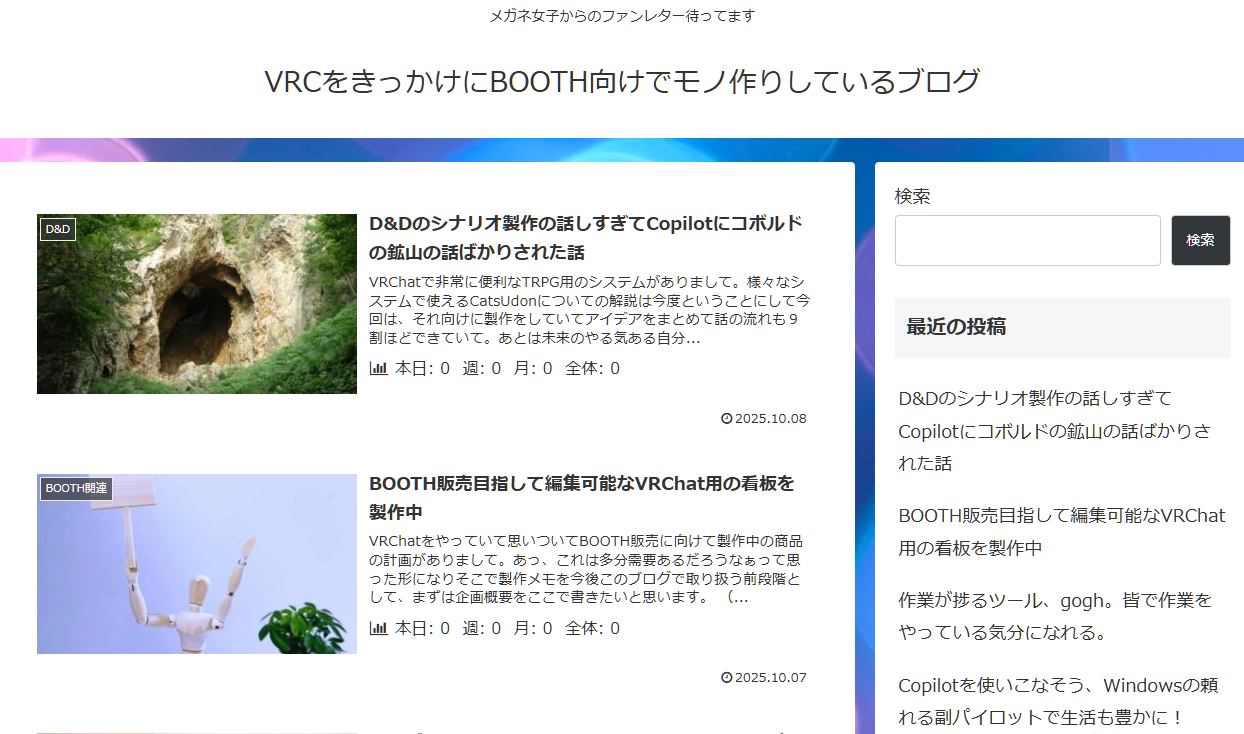Click the D&D article excerpt starting with VRChatで非常に便利な
This screenshot has height=734, width=1244.
tap(588, 310)
